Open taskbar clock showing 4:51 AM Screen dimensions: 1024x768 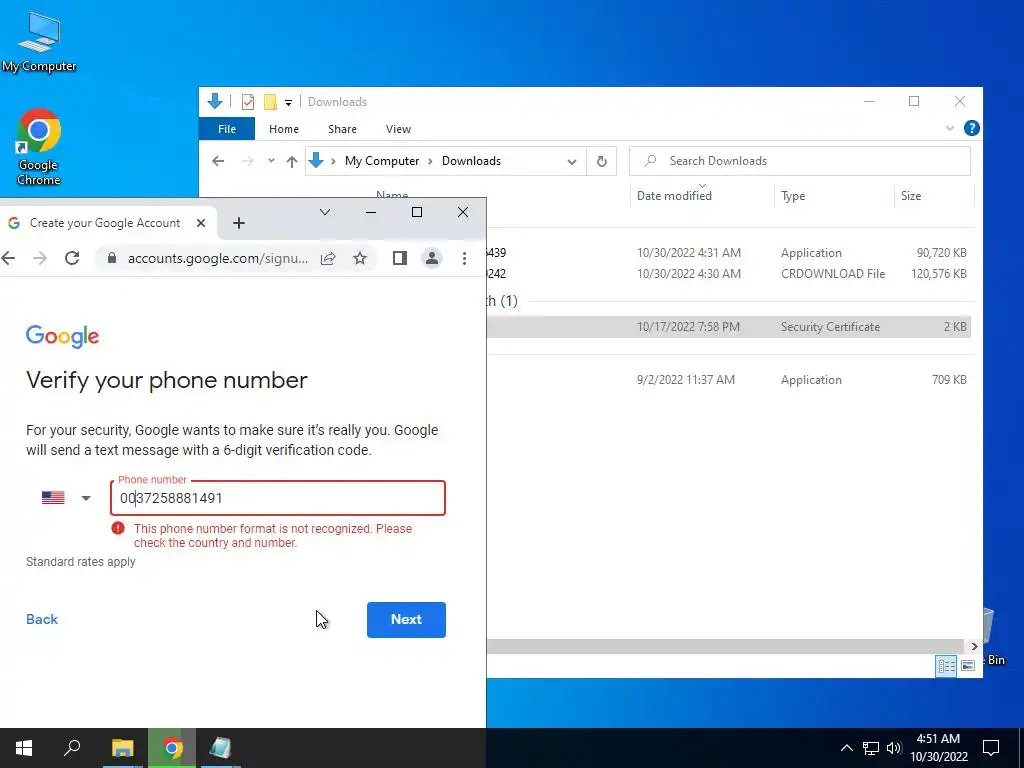click(938, 748)
